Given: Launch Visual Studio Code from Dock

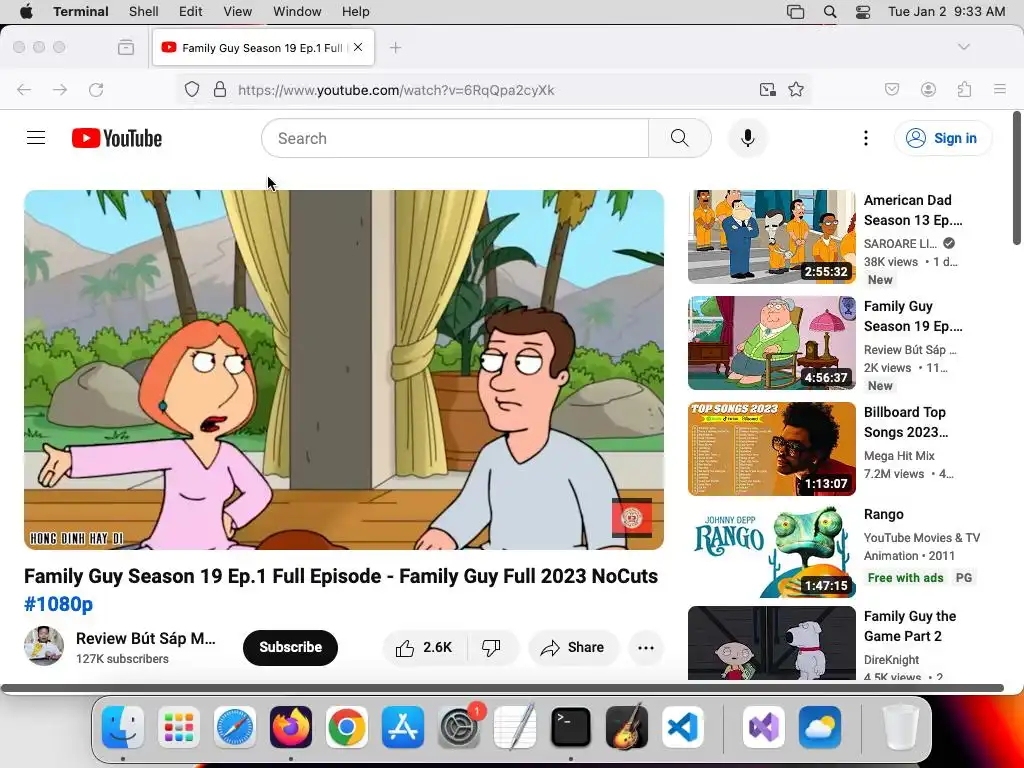Looking at the screenshot, I should [683, 727].
